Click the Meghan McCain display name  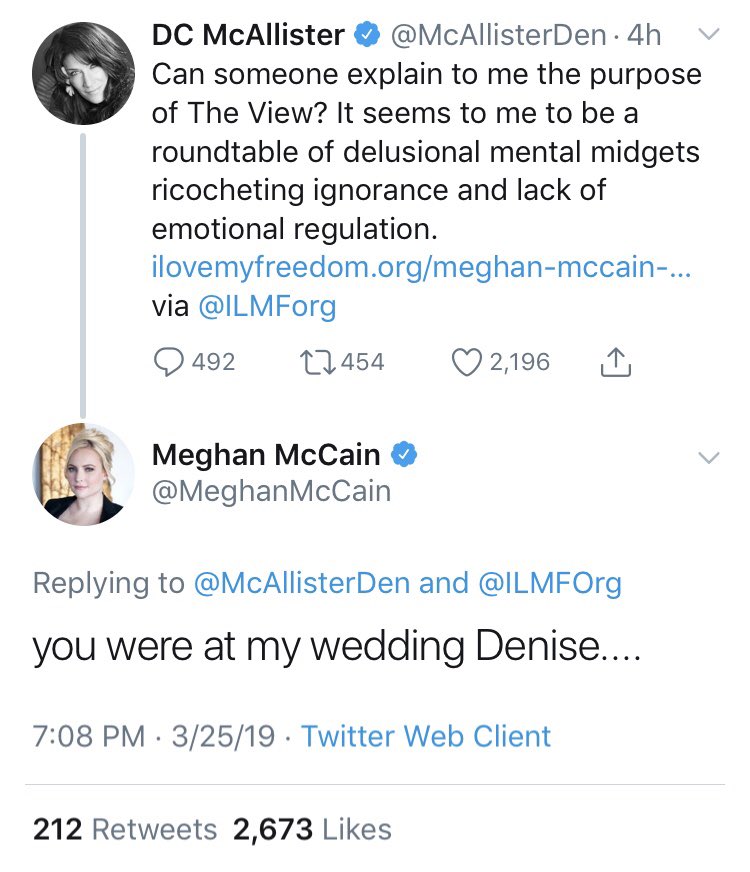pos(266,455)
